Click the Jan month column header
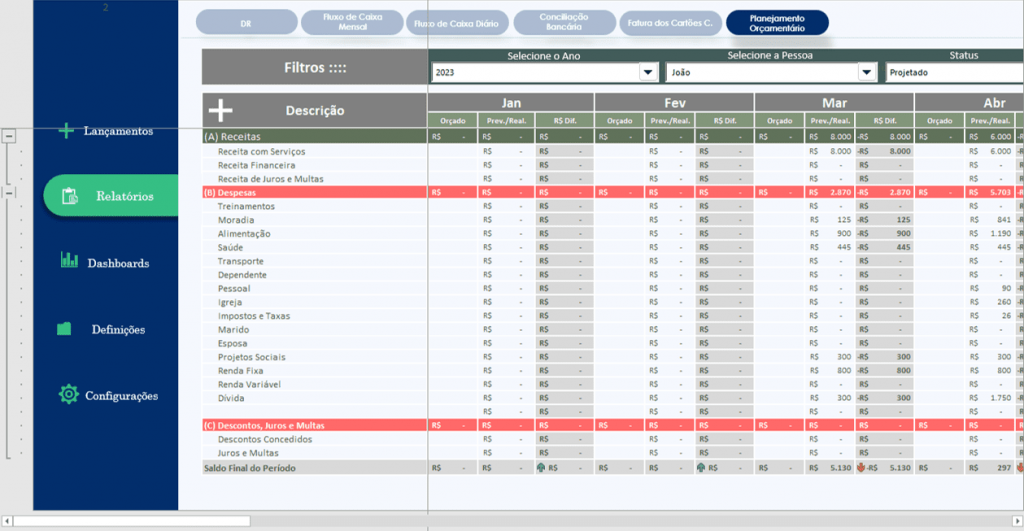Image resolution: width=1024 pixels, height=531 pixels. 511,103
